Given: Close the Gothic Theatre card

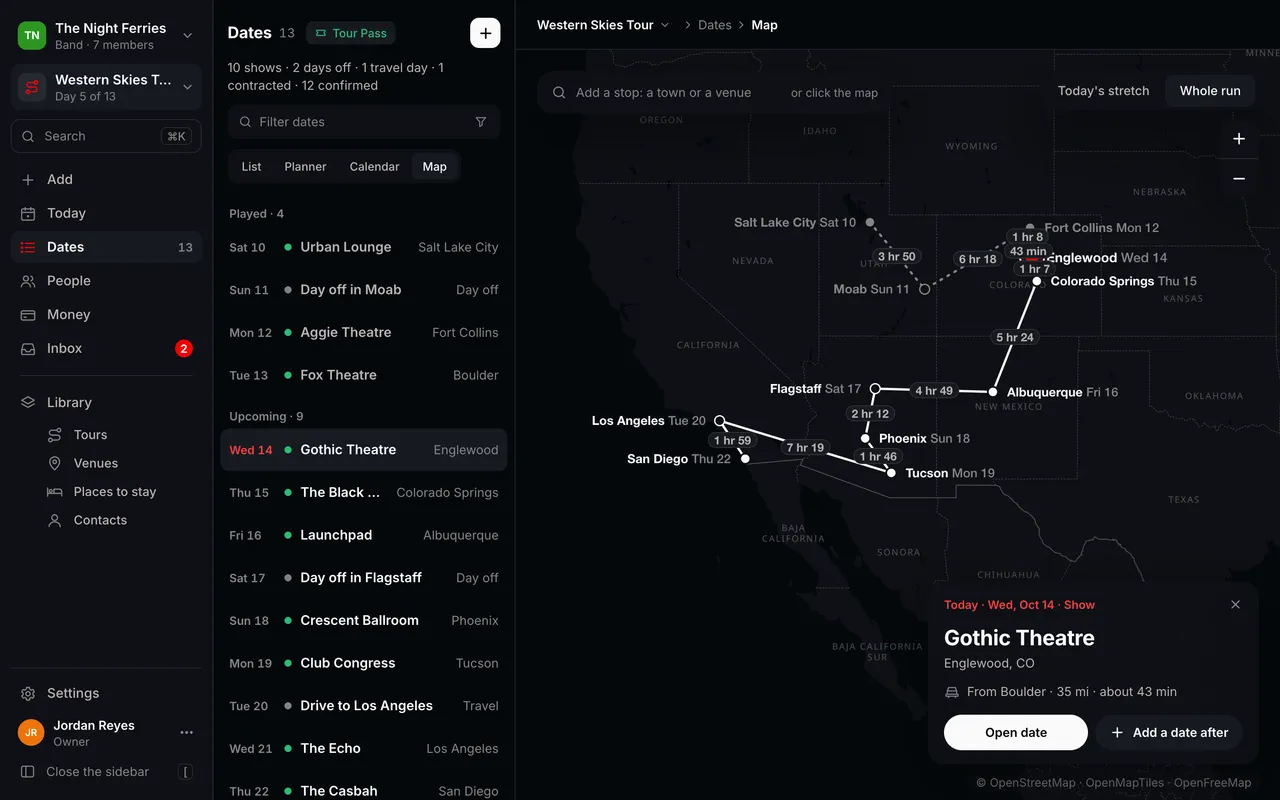Looking at the screenshot, I should coord(1235,605).
